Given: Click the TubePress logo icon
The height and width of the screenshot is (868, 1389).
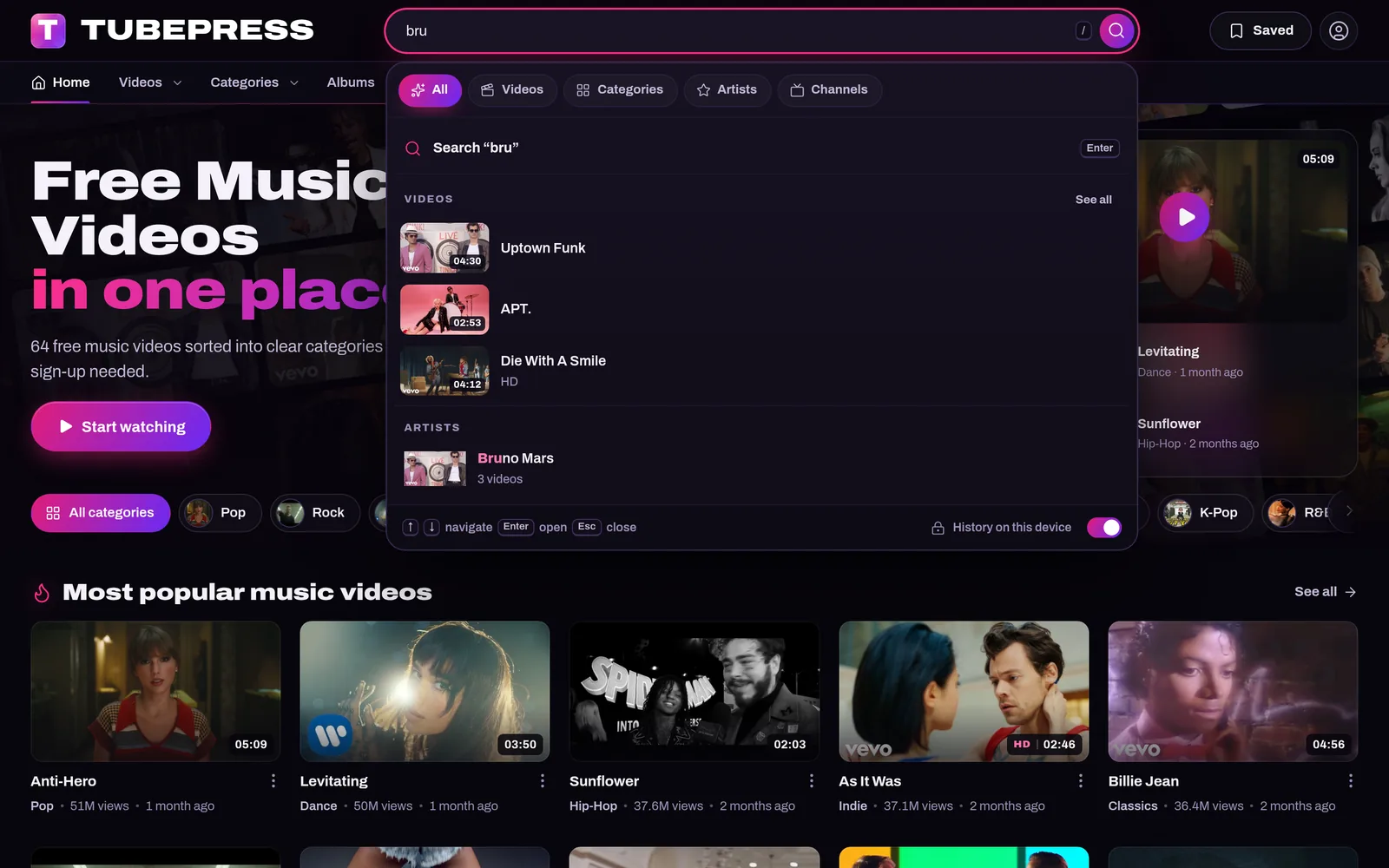Looking at the screenshot, I should click(x=49, y=30).
